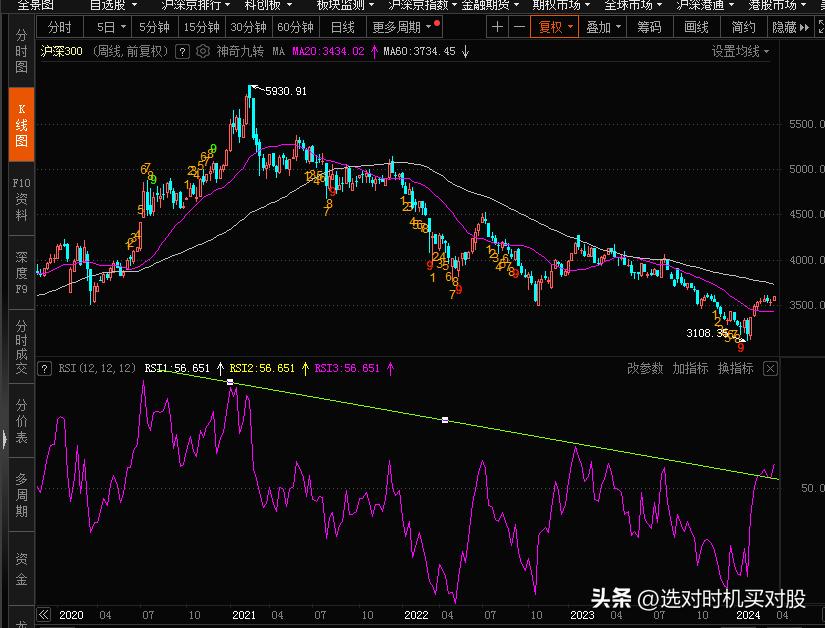
Task: Click the 5000.0 level on price axis
Action: pyautogui.click(x=806, y=169)
